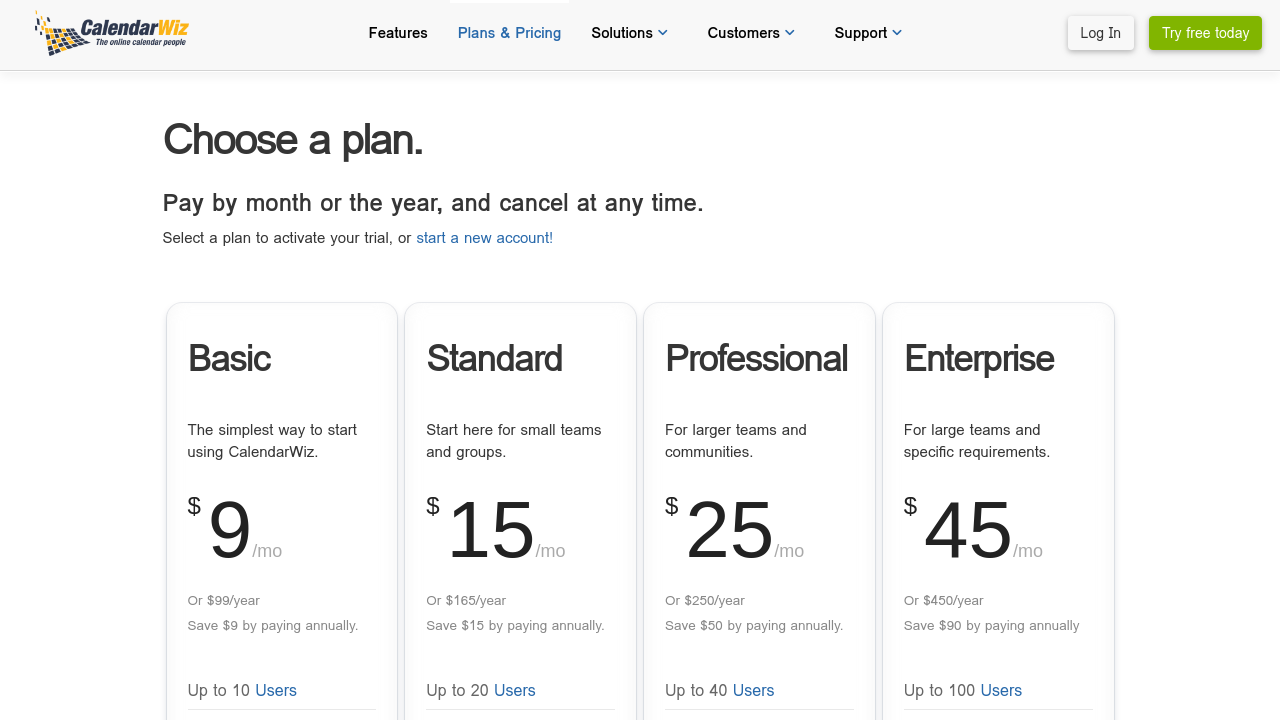
Task: Click the Choose a plan heading
Action: [293, 140]
